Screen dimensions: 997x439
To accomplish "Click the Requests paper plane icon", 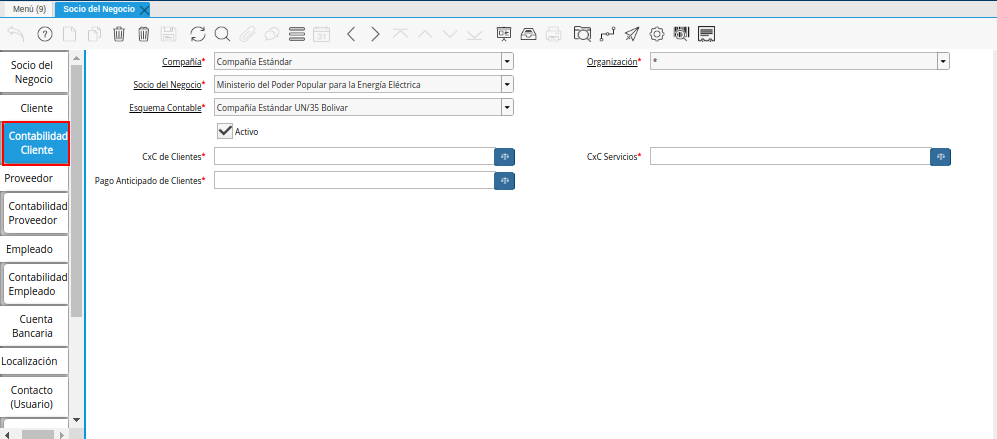I will (x=631, y=34).
